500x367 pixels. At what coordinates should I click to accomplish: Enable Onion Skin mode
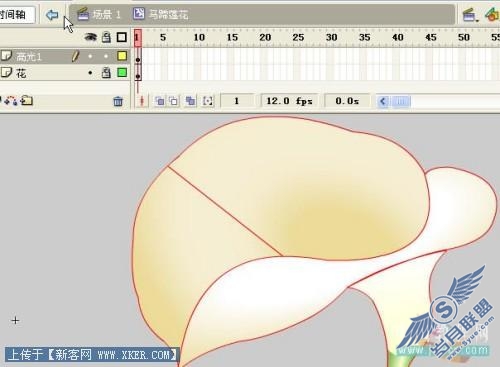pos(160,101)
